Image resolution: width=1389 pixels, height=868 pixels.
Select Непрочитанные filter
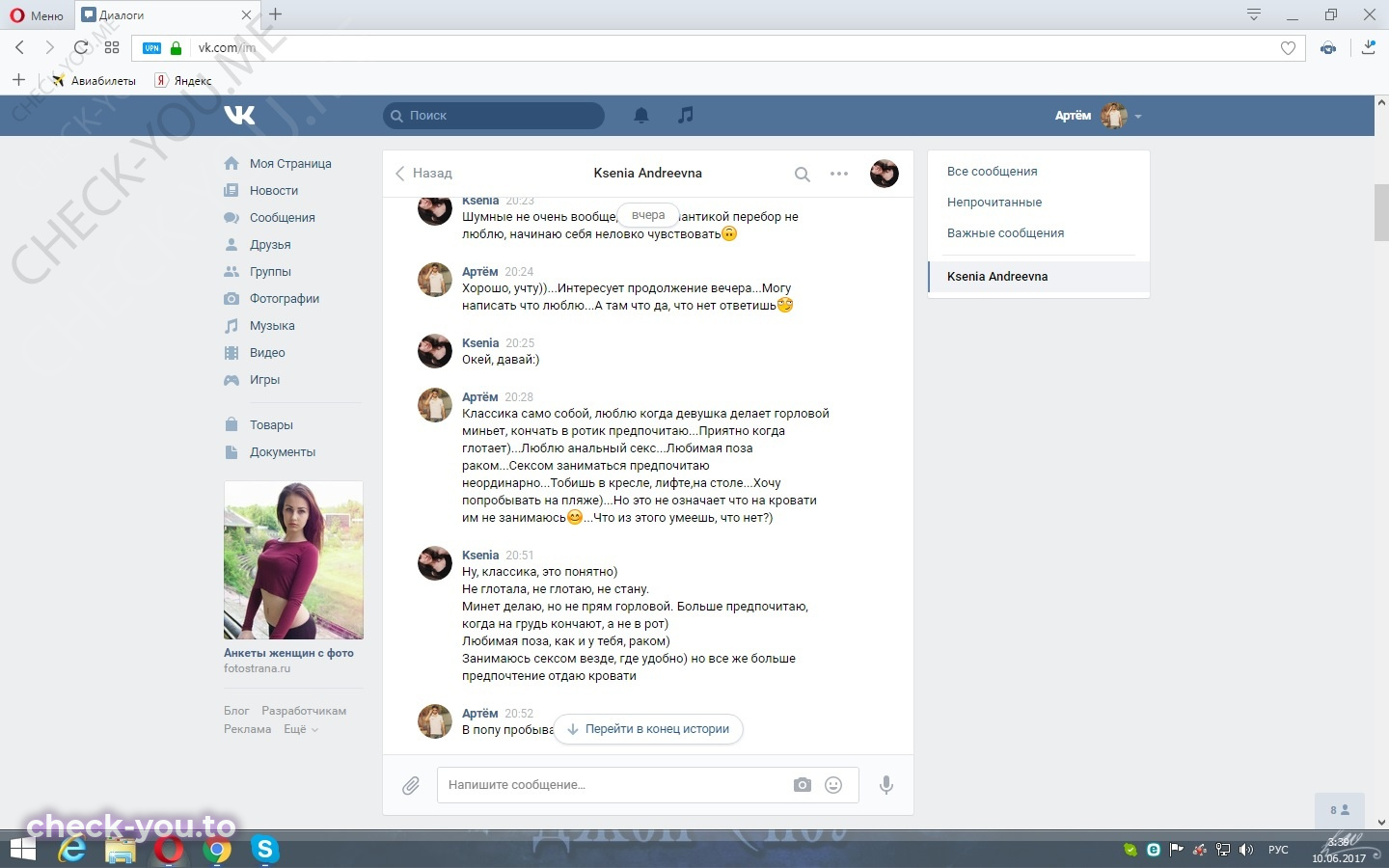point(994,203)
